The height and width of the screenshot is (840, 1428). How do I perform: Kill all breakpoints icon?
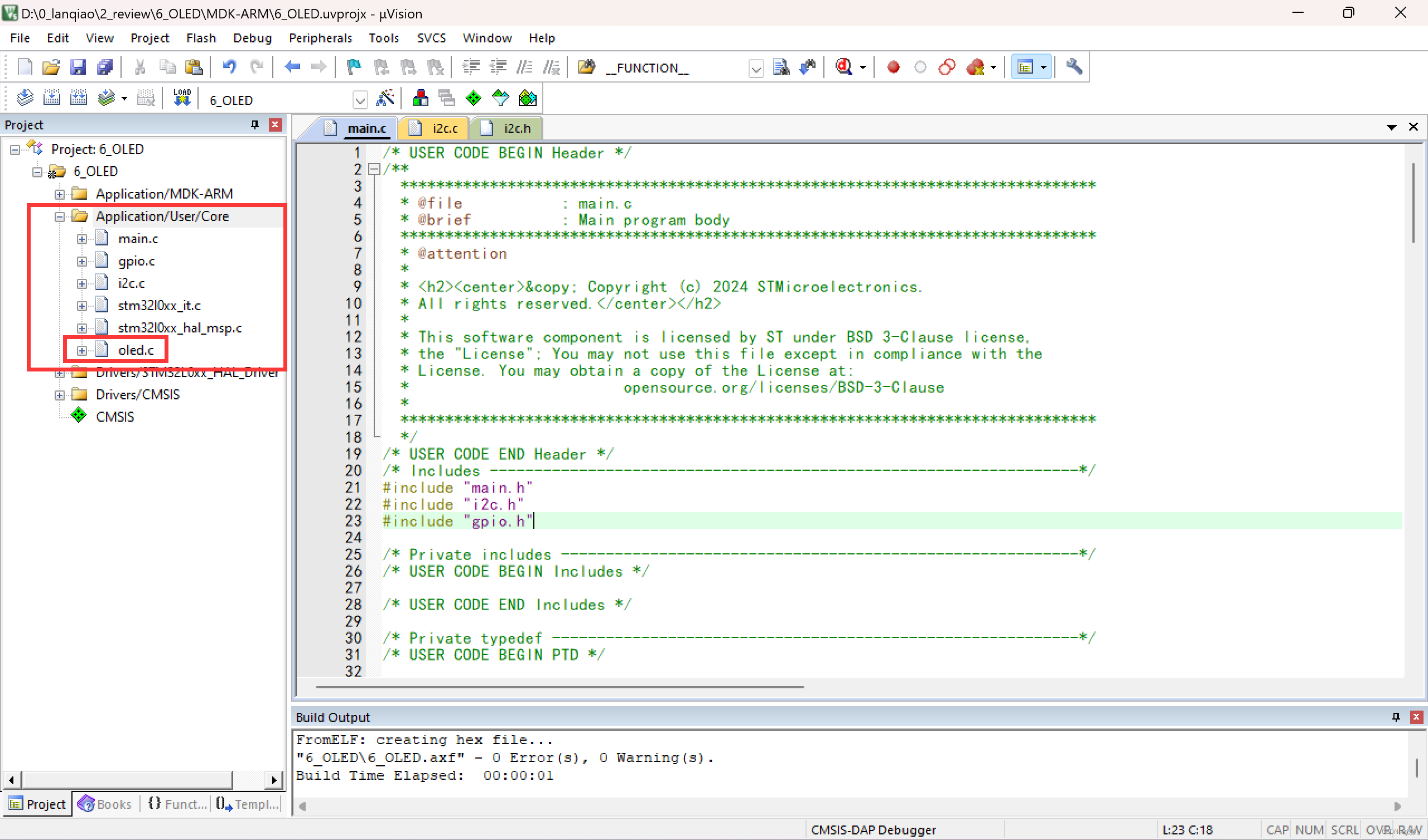click(976, 67)
